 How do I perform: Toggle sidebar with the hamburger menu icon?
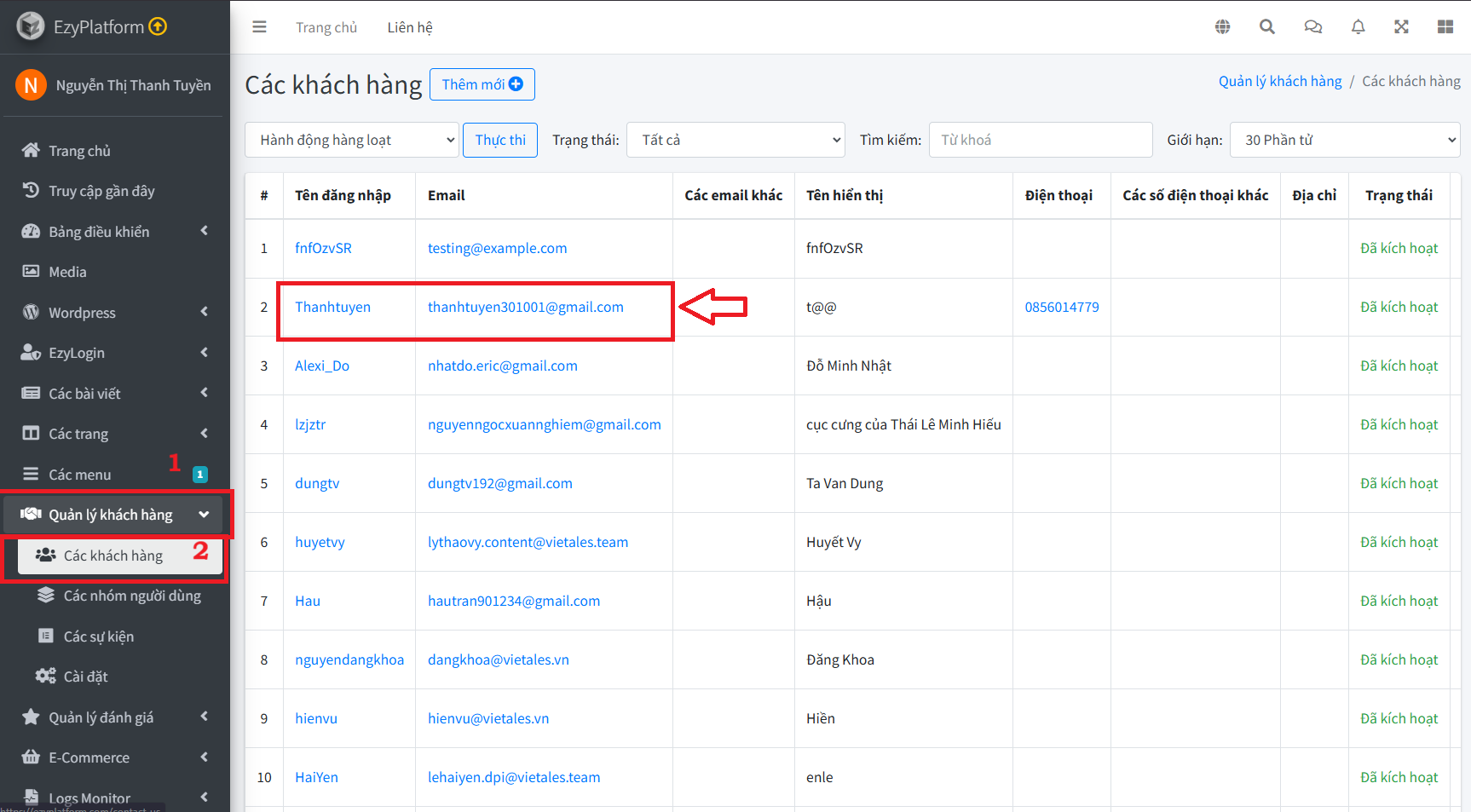[x=259, y=27]
